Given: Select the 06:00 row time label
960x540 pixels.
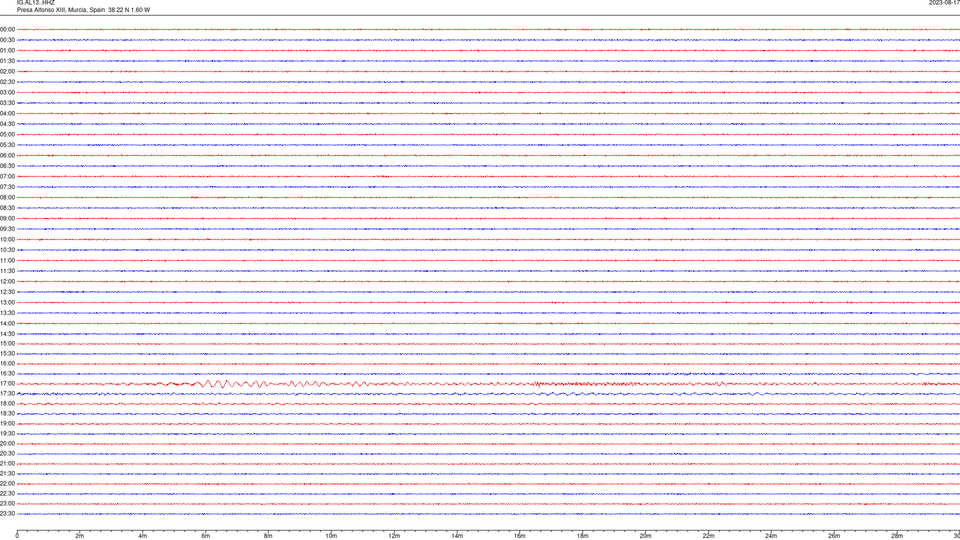Looking at the screenshot, I should pyautogui.click(x=7, y=156).
